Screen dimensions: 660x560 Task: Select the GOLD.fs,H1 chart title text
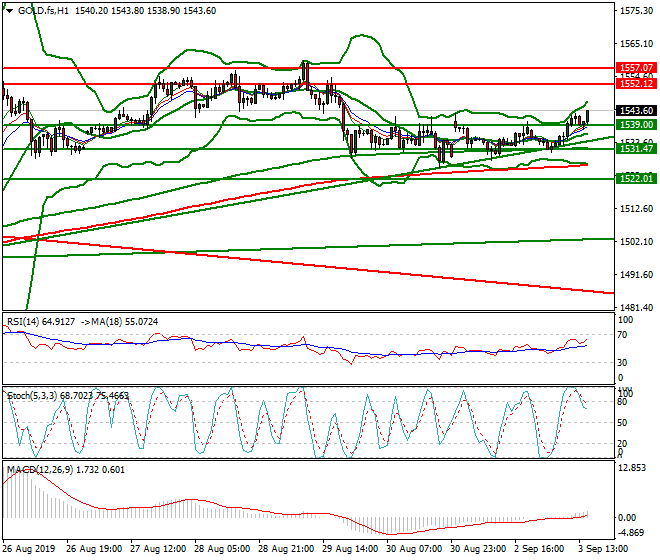point(43,11)
